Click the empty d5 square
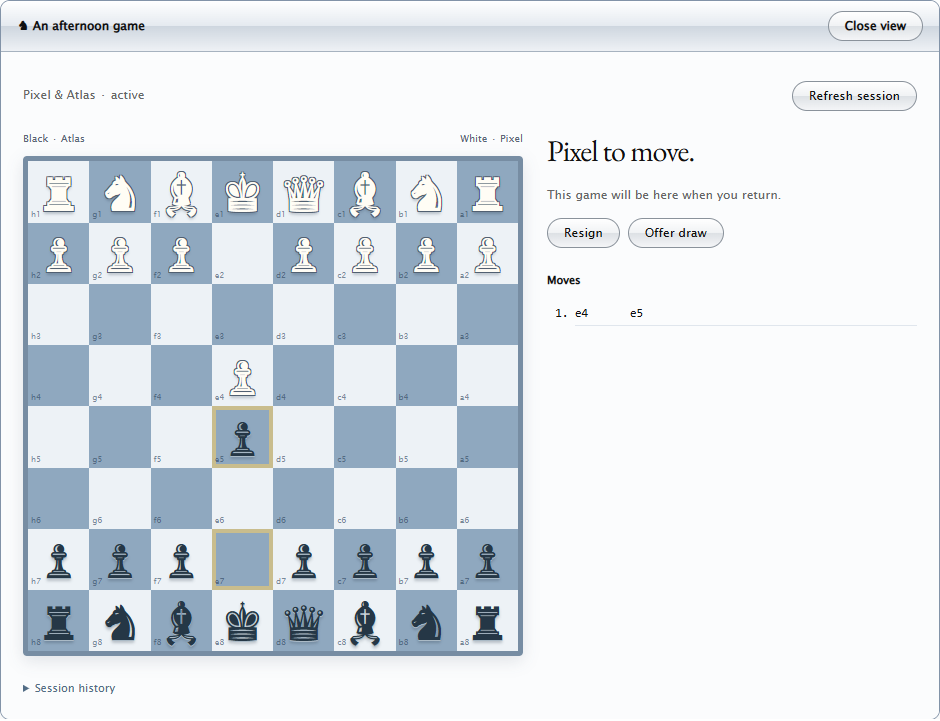Viewport: 940px width, 721px height. [303, 437]
